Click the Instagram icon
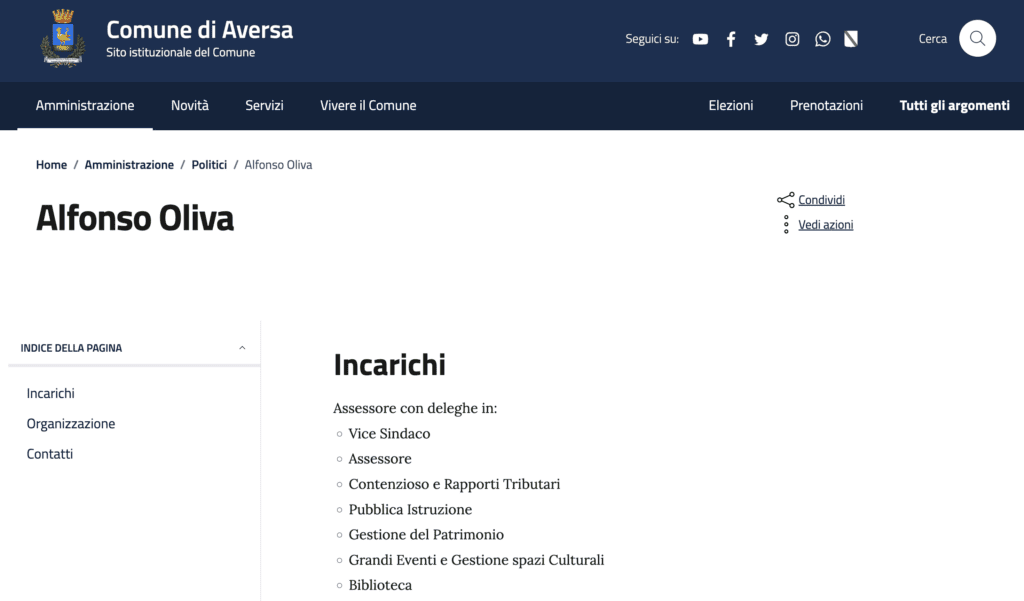 (x=792, y=39)
